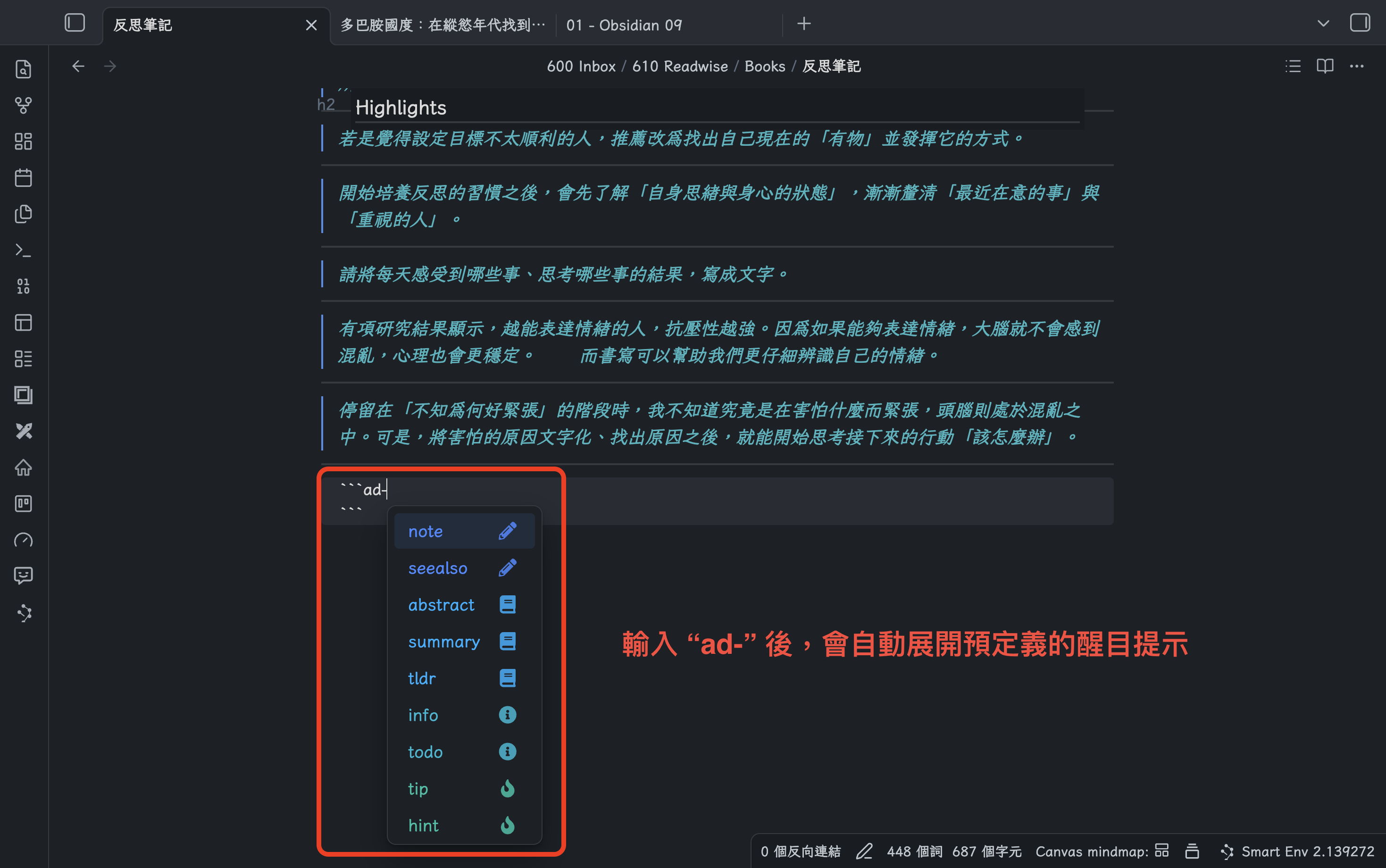
Task: Toggle the left sidebar panel
Action: [75, 23]
